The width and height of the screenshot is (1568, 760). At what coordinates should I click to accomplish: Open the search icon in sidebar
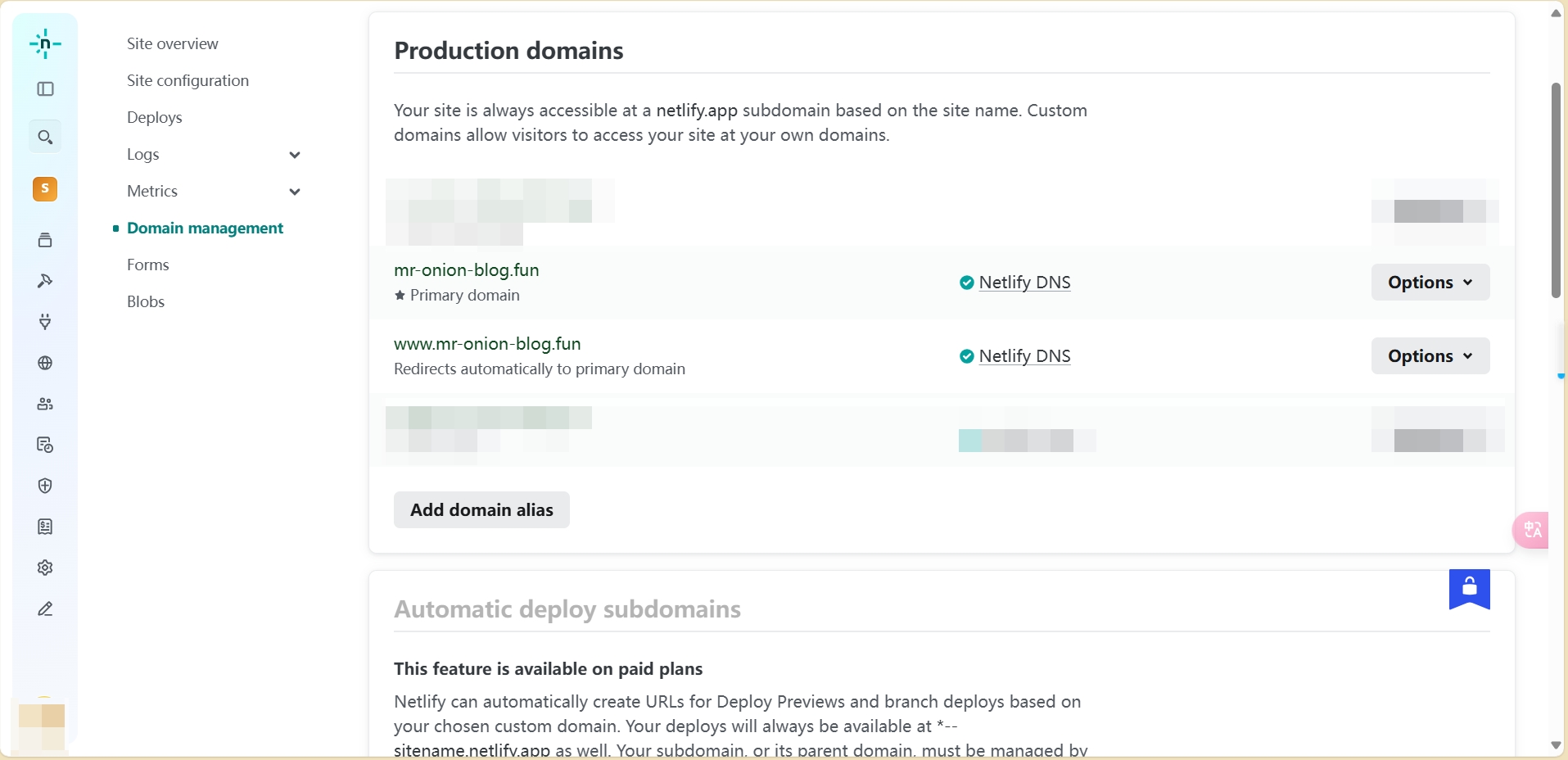(46, 137)
